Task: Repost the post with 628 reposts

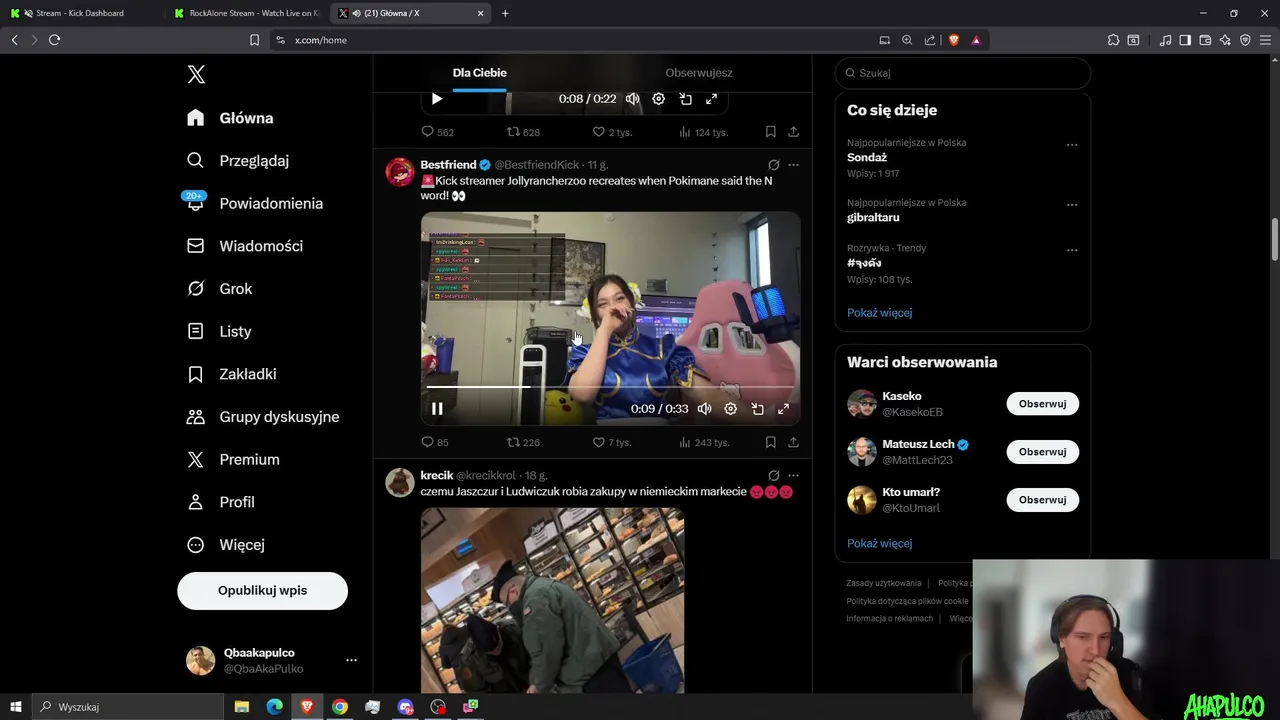Action: (523, 132)
